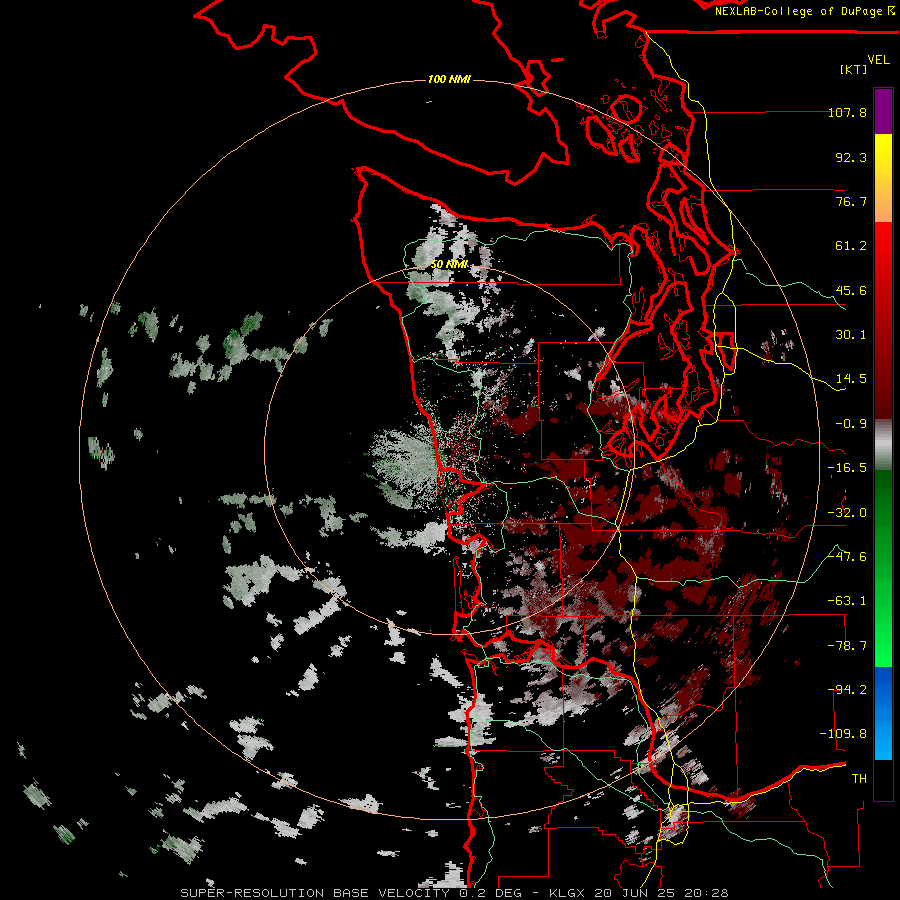
Task: Pick the purple segment of the color bar
Action: tap(883, 111)
